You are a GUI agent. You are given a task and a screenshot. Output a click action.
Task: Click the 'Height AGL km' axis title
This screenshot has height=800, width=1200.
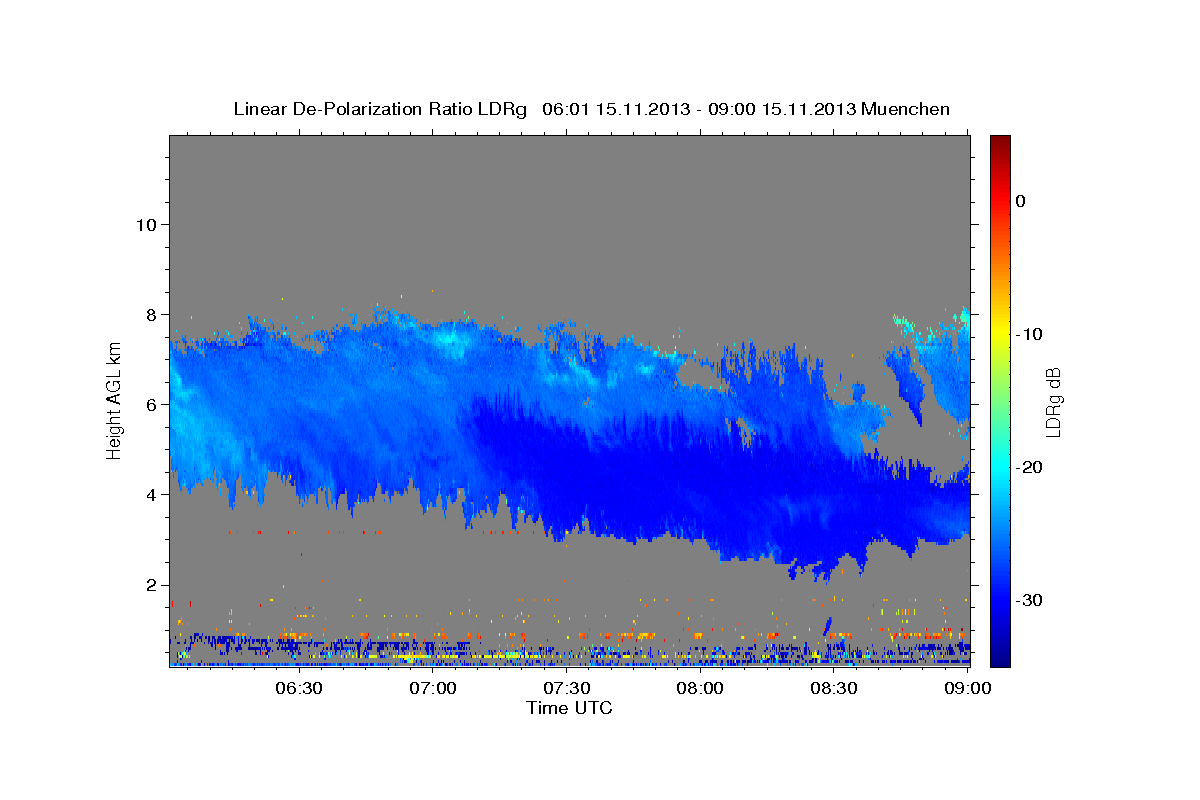[114, 400]
